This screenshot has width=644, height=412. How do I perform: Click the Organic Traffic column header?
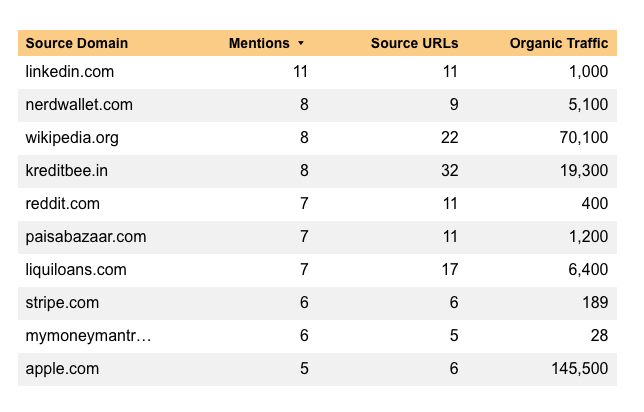pyautogui.click(x=558, y=43)
